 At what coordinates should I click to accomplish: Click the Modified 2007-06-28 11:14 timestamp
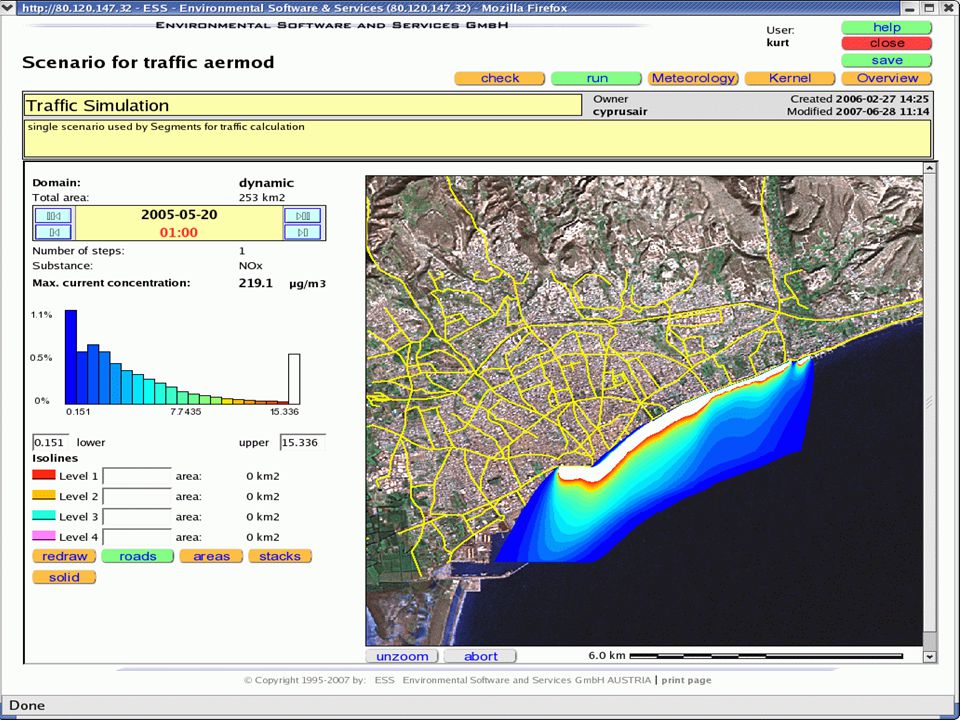click(x=858, y=112)
